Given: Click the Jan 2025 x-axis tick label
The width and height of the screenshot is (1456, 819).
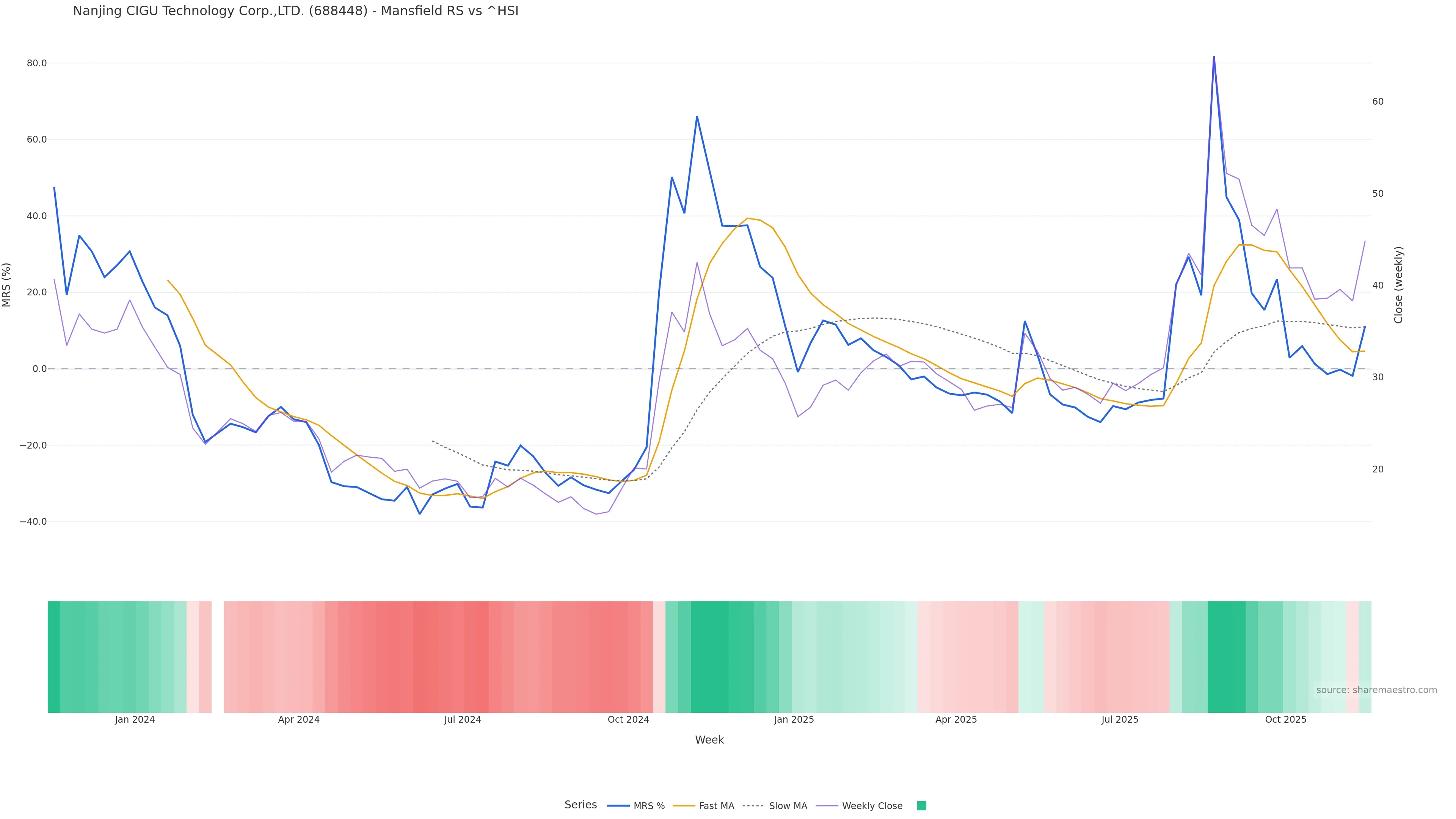Looking at the screenshot, I should pyautogui.click(x=794, y=720).
